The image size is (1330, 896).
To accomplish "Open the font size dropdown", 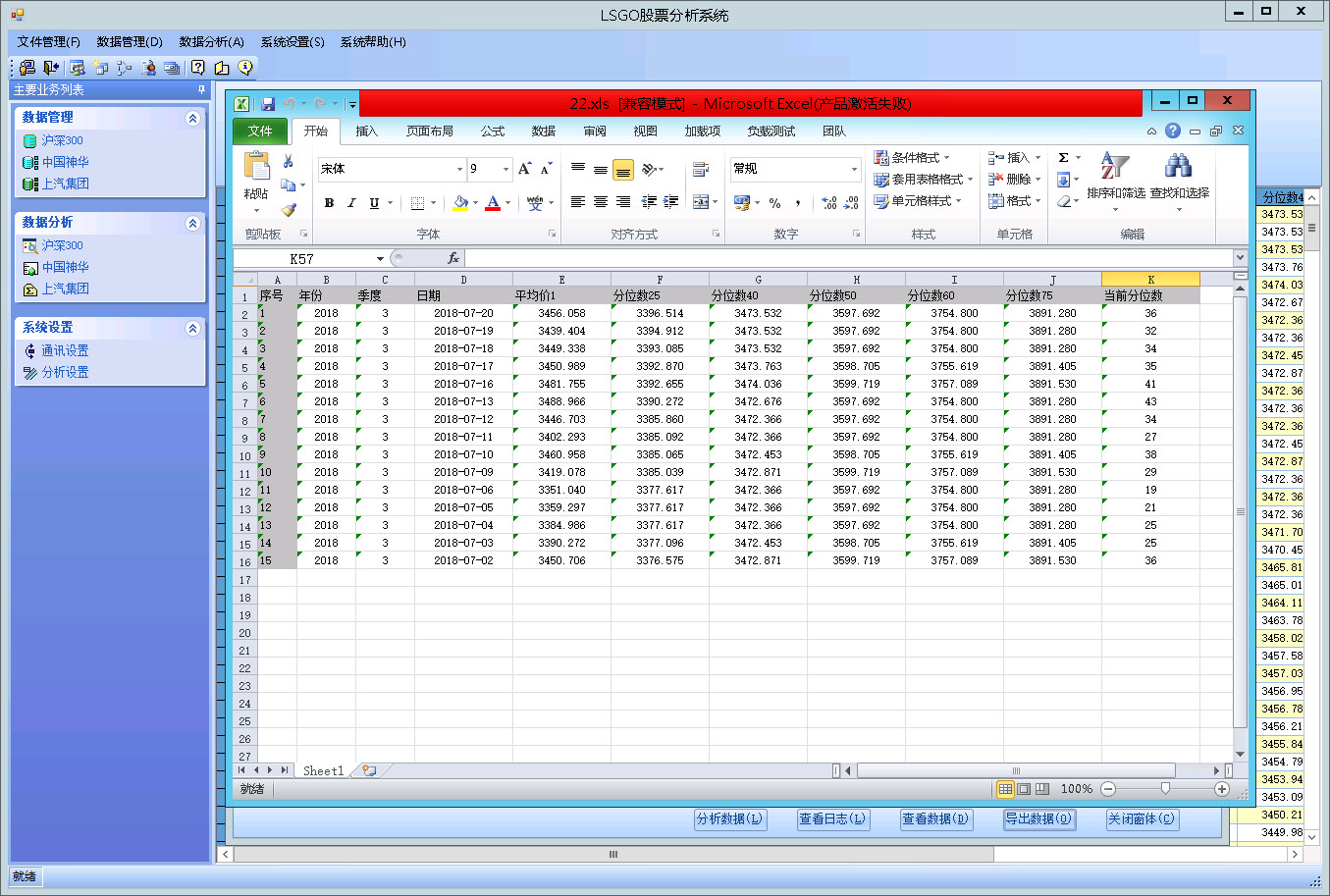I will (x=506, y=169).
